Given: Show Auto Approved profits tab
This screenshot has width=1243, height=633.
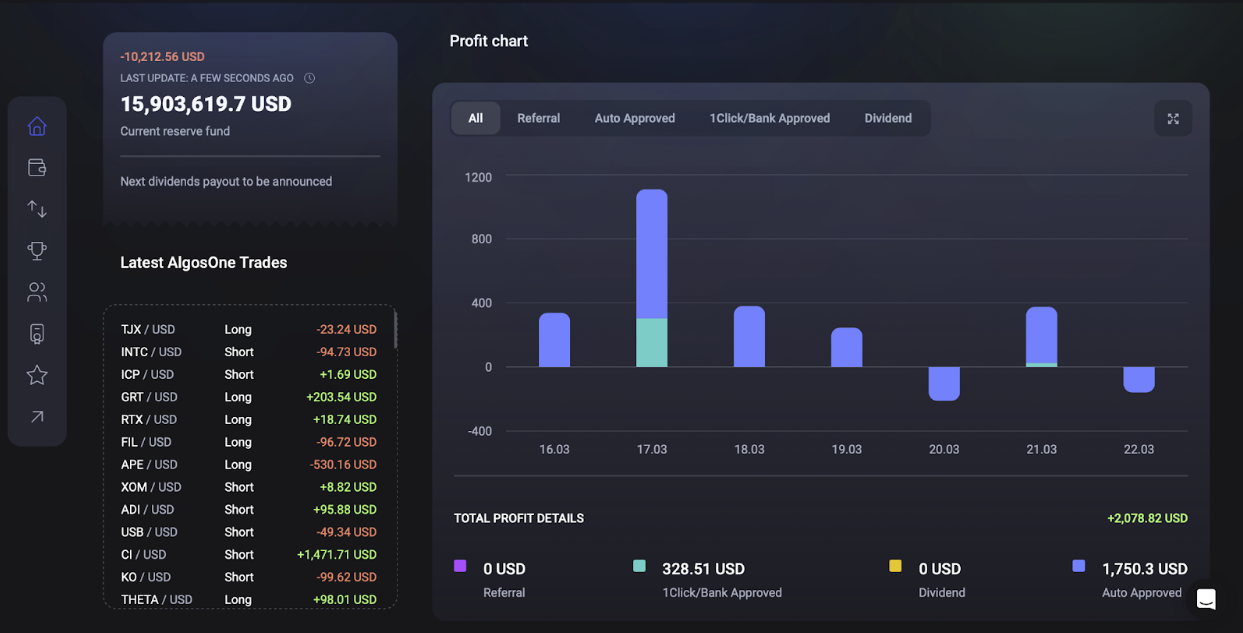Looking at the screenshot, I should [634, 118].
